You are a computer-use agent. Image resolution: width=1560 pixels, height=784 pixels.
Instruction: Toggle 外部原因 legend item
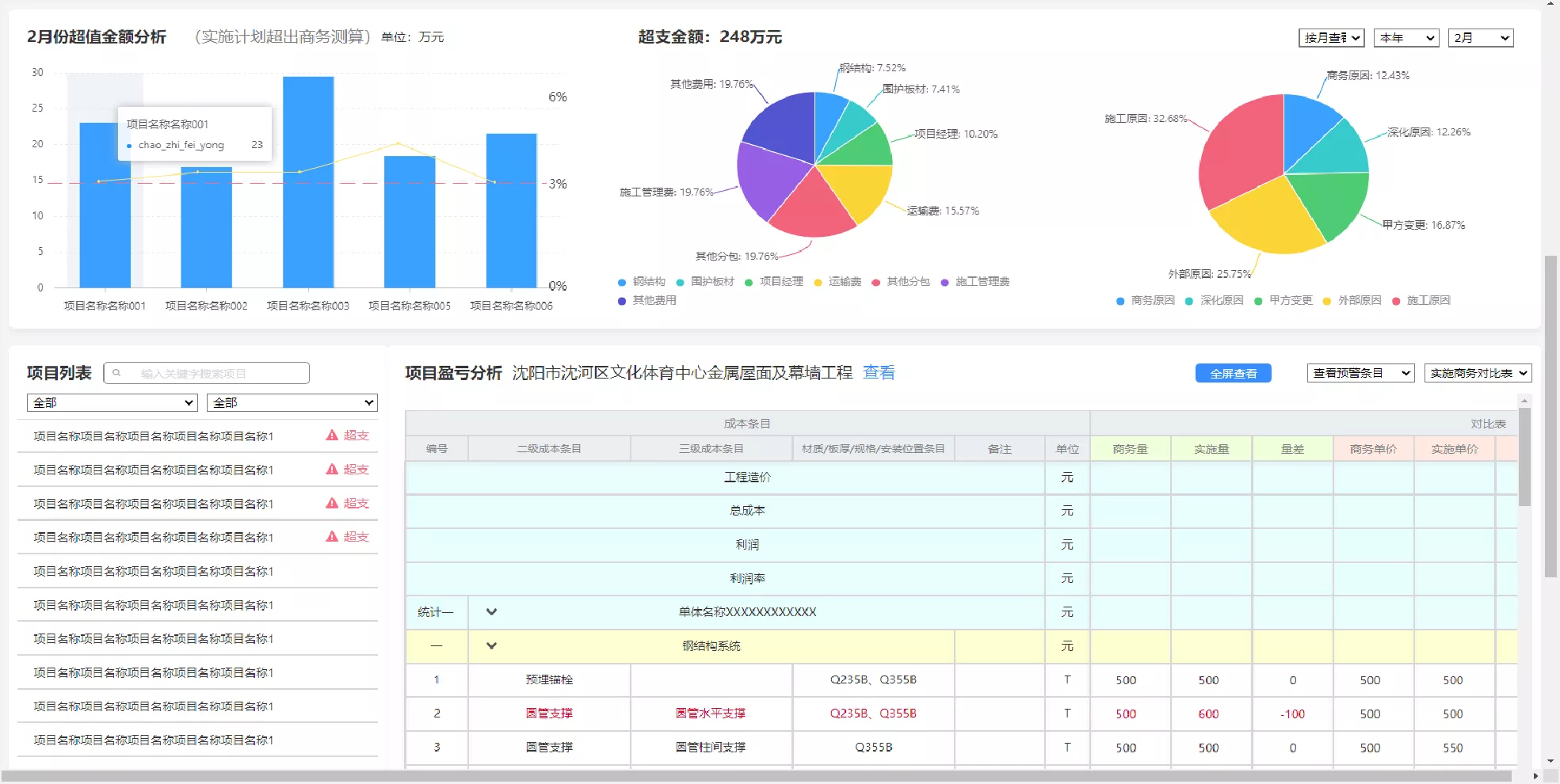[1352, 301]
